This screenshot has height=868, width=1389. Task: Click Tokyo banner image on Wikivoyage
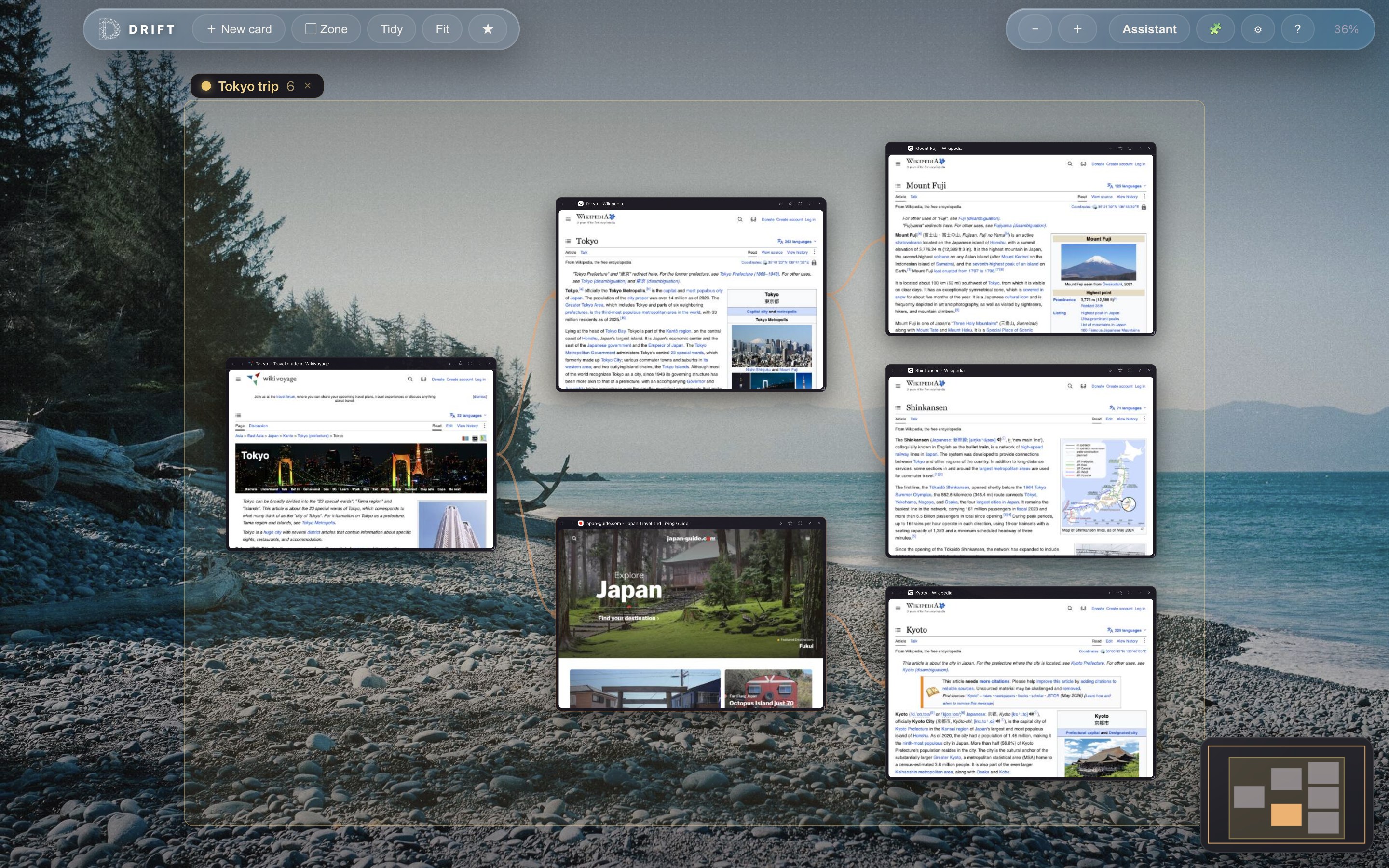361,468
